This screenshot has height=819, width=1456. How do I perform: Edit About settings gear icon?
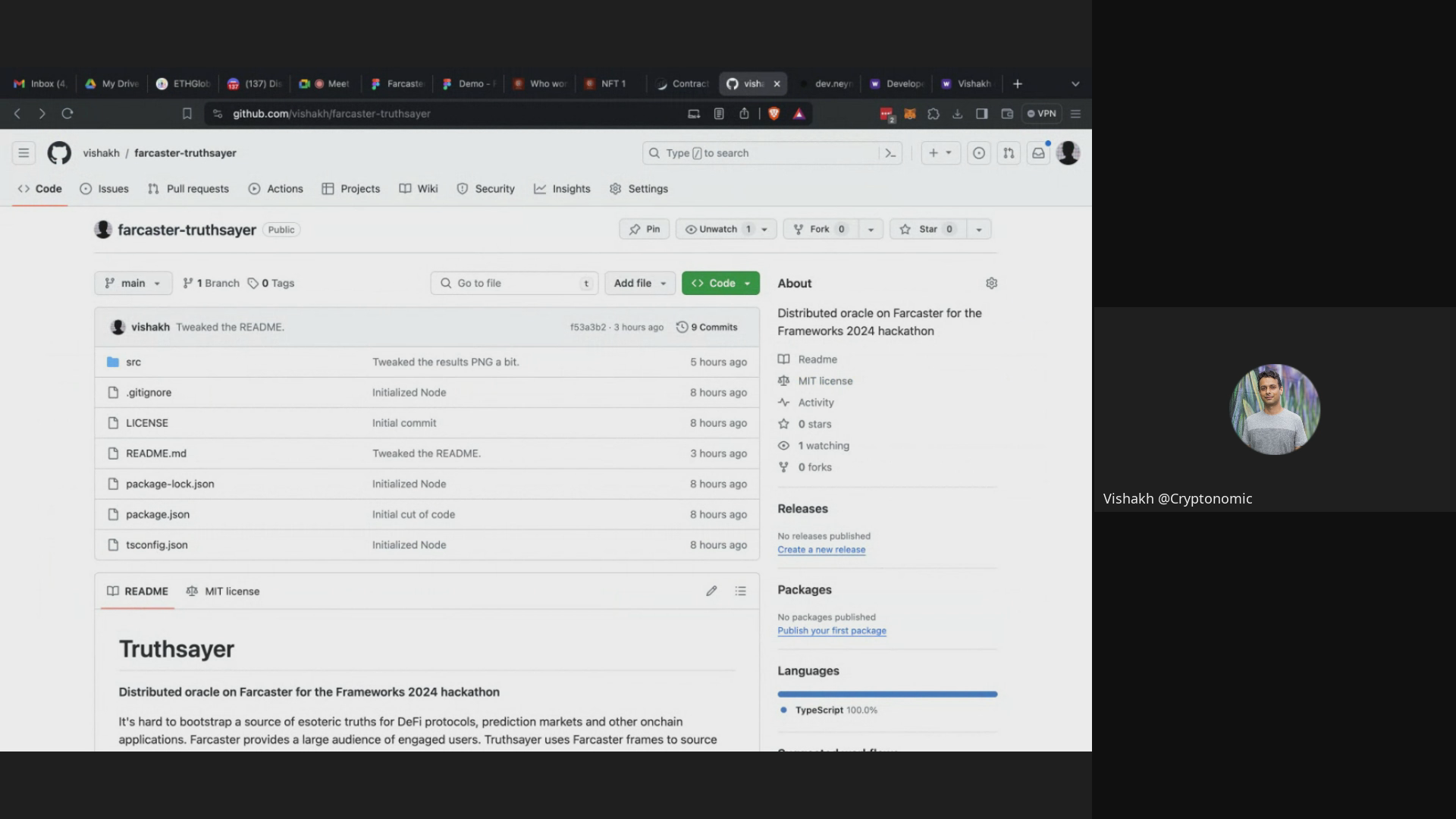tap(991, 283)
